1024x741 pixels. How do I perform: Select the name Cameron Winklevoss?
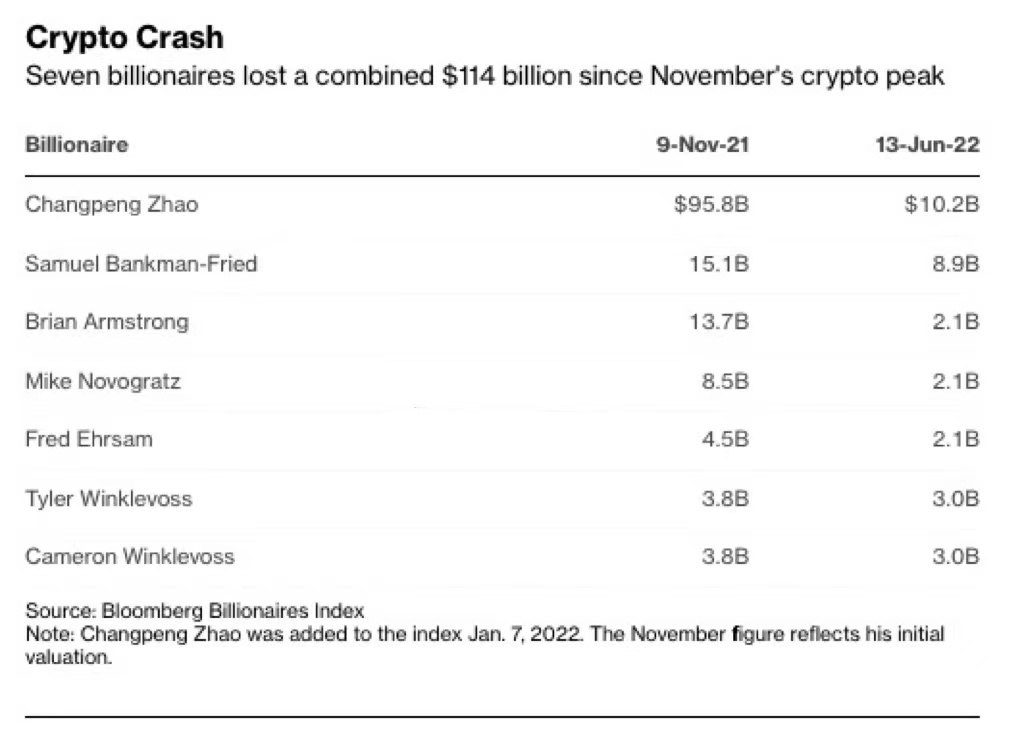point(130,556)
